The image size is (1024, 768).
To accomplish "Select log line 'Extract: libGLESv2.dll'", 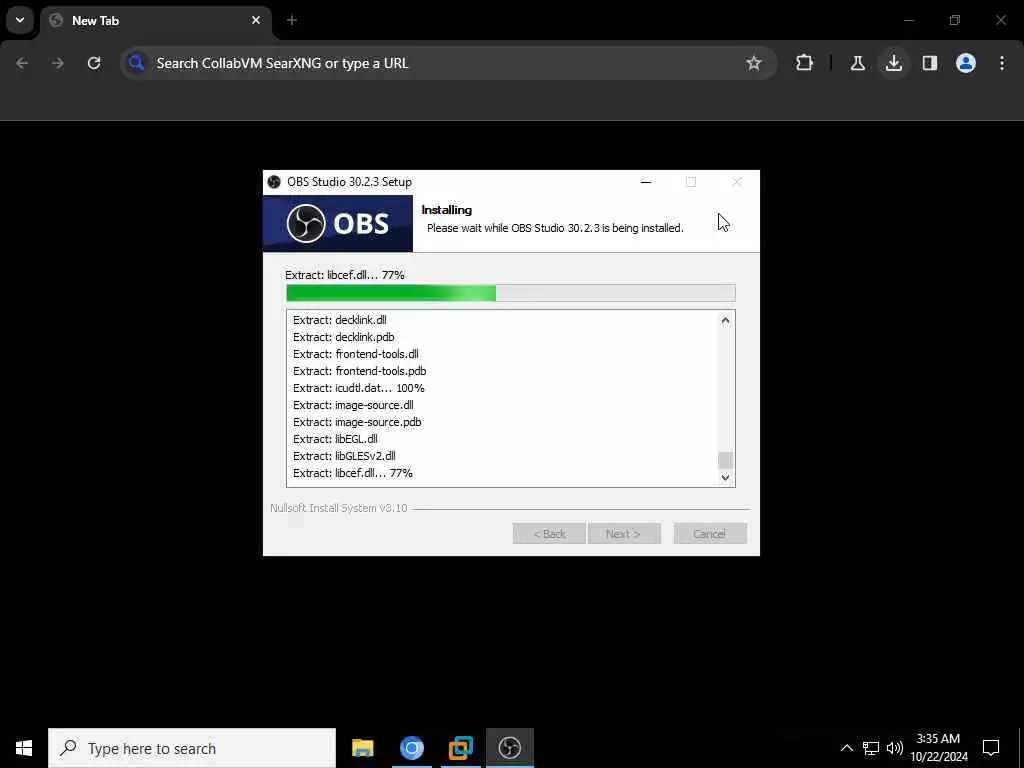I will click(x=344, y=456).
